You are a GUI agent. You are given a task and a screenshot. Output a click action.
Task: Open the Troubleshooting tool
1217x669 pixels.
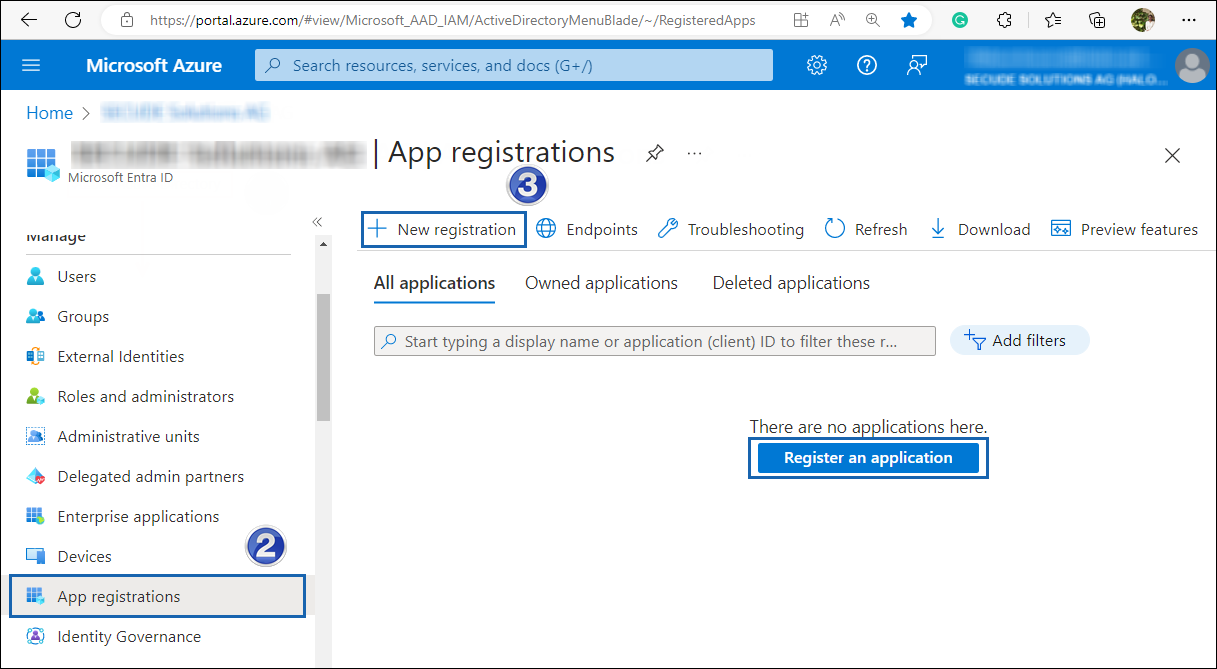pyautogui.click(x=744, y=229)
